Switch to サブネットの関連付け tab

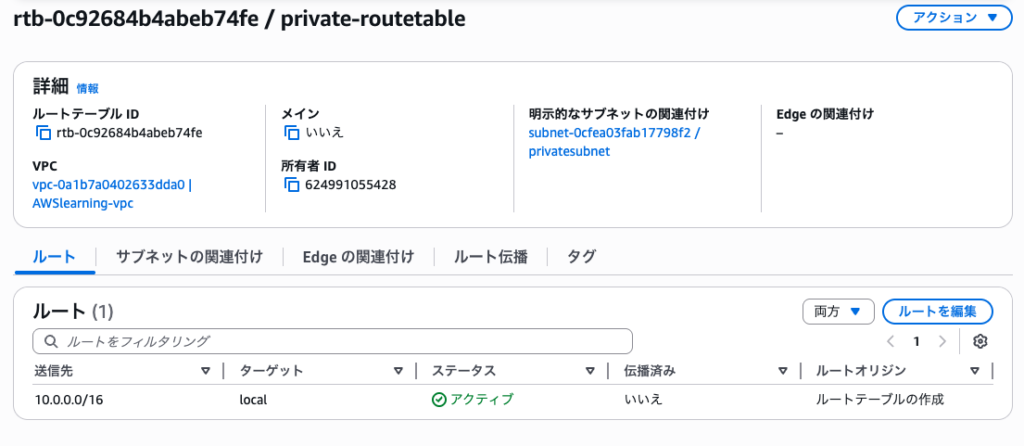coord(189,257)
